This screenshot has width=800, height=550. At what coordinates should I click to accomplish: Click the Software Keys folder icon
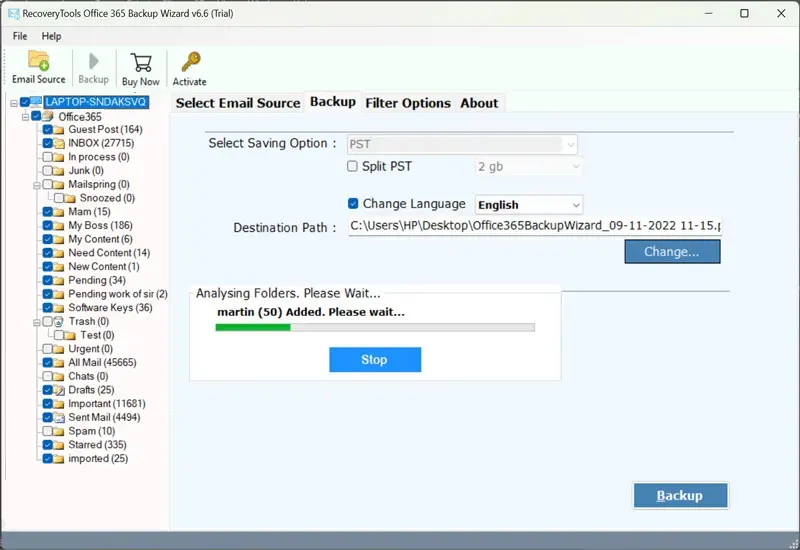click(60, 308)
